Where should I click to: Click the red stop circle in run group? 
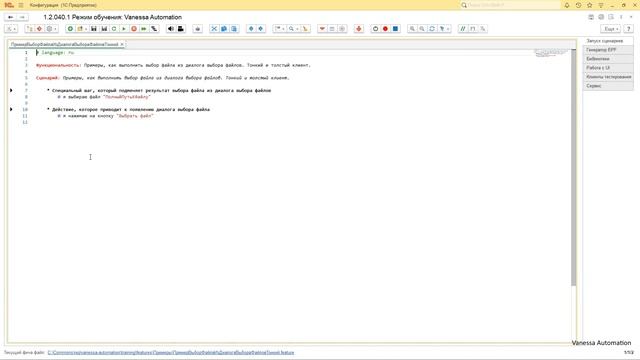pos(134,29)
